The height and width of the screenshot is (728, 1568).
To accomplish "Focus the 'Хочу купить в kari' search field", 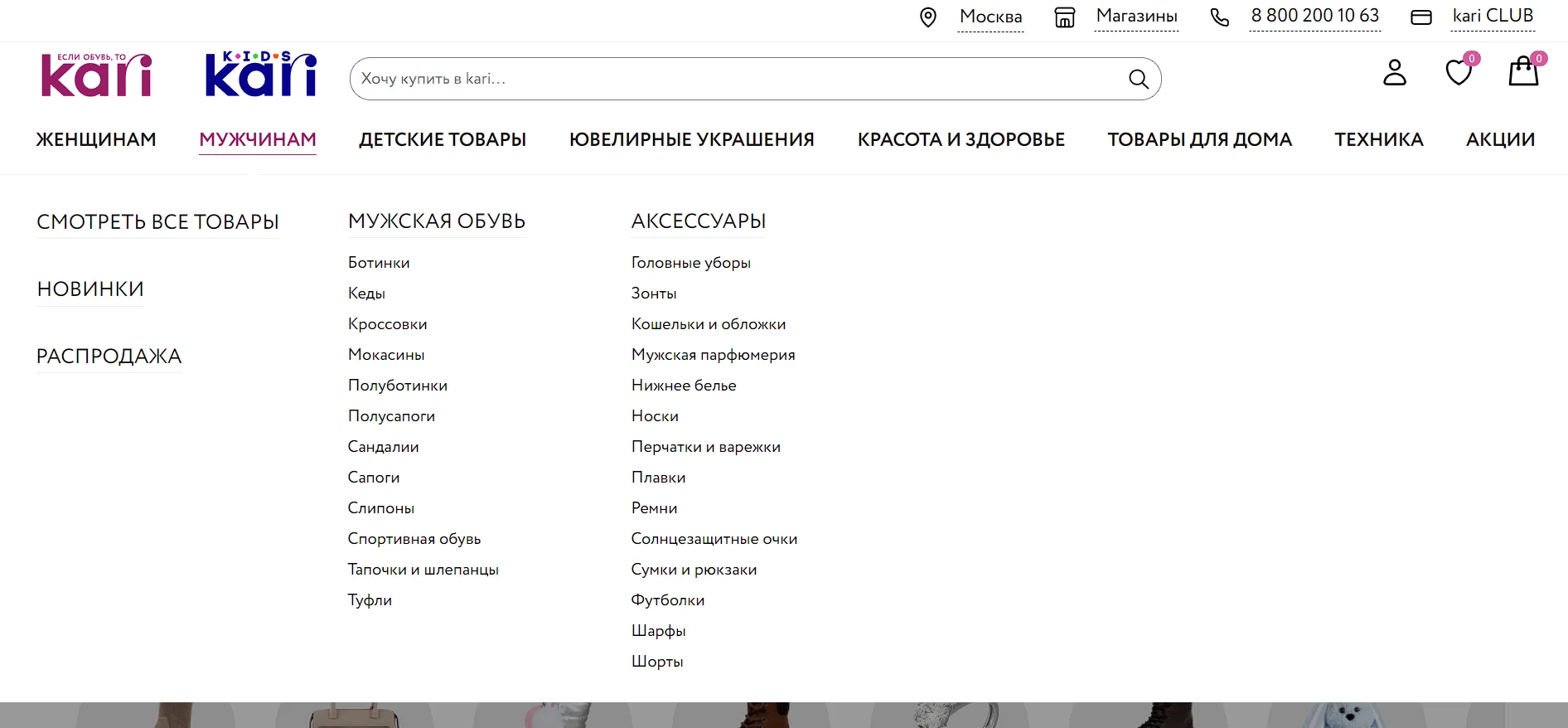I will coord(729,79).
